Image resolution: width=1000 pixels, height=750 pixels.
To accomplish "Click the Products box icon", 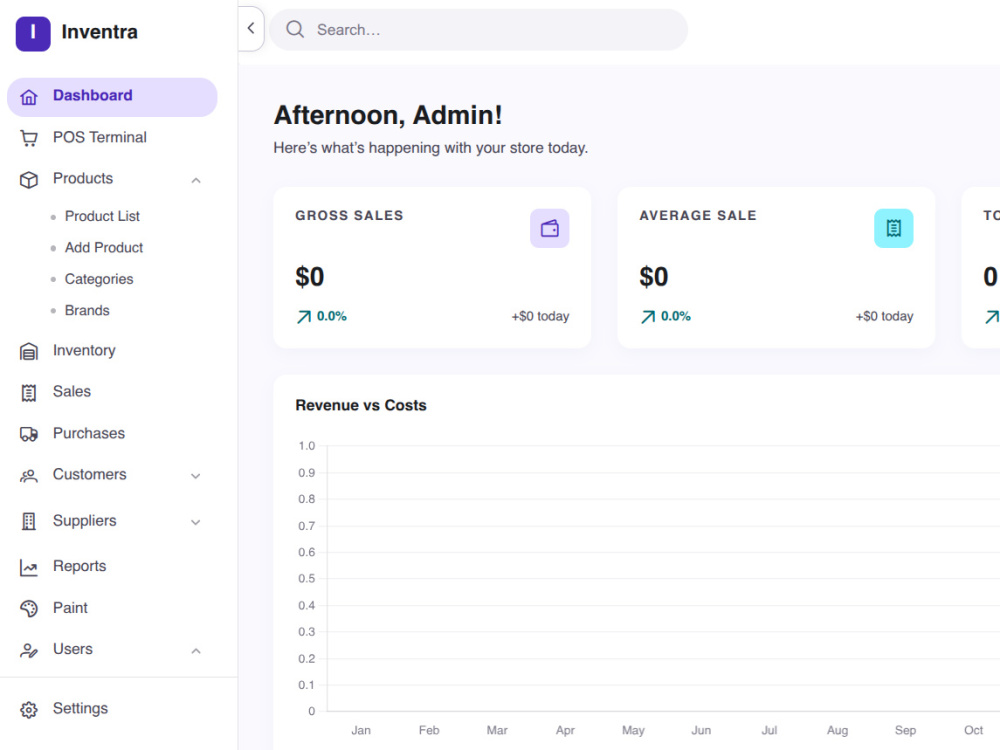I will click(x=29, y=180).
